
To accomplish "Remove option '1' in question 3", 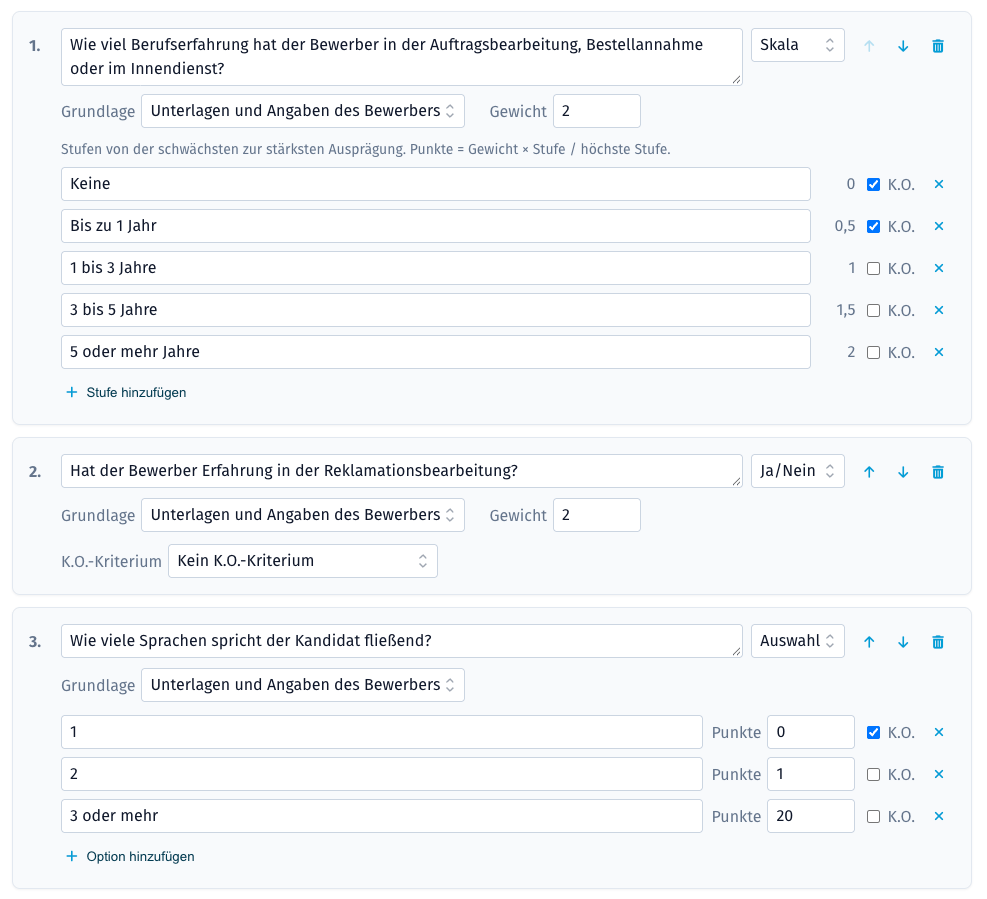I will tap(939, 732).
